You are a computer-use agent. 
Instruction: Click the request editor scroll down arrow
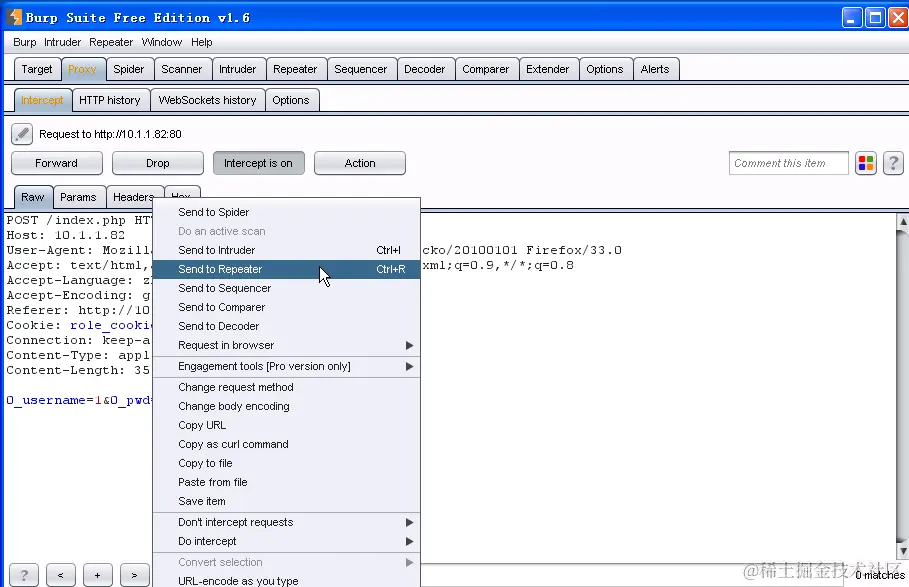903,550
